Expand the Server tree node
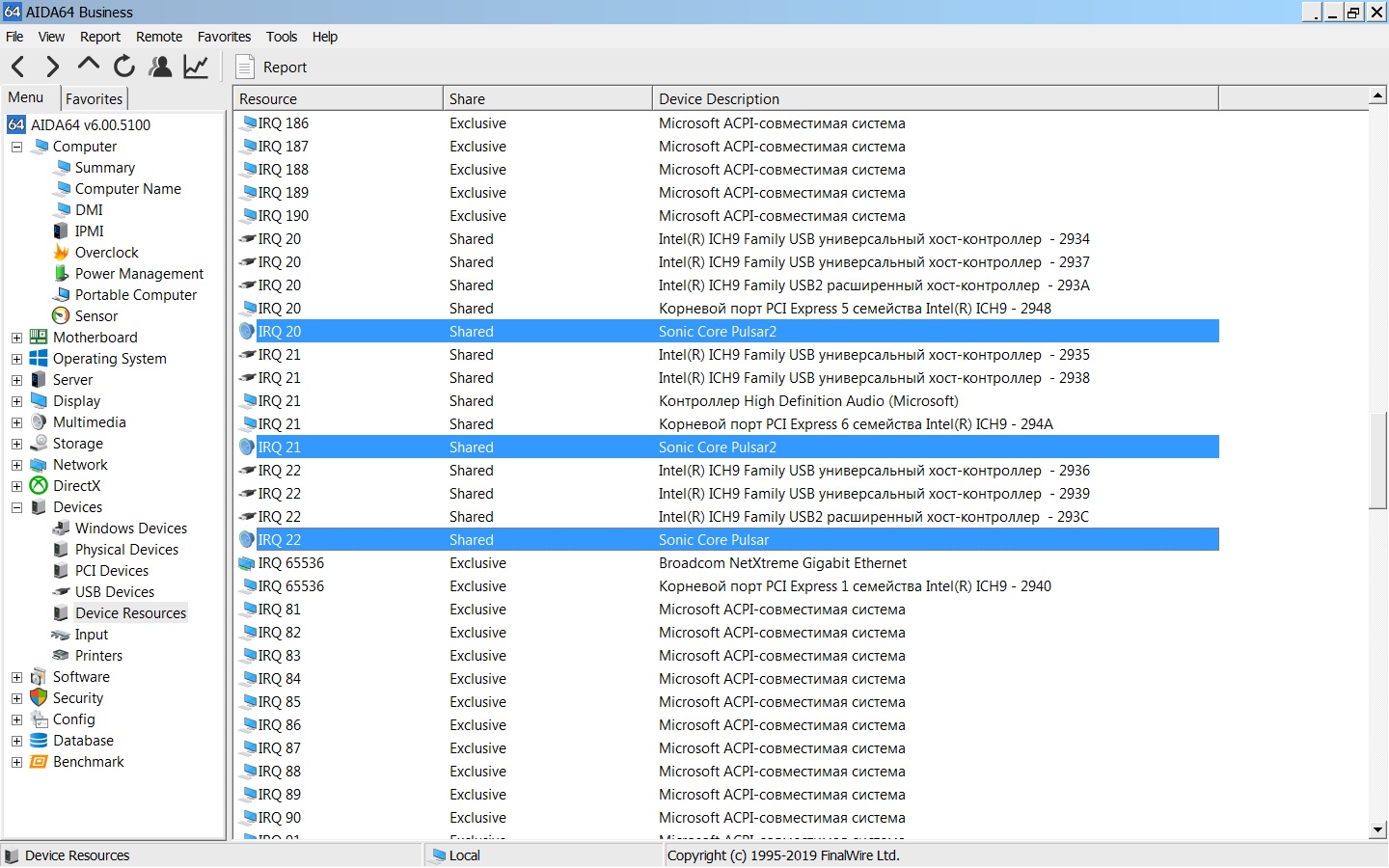The width and height of the screenshot is (1389, 868). click(x=16, y=380)
